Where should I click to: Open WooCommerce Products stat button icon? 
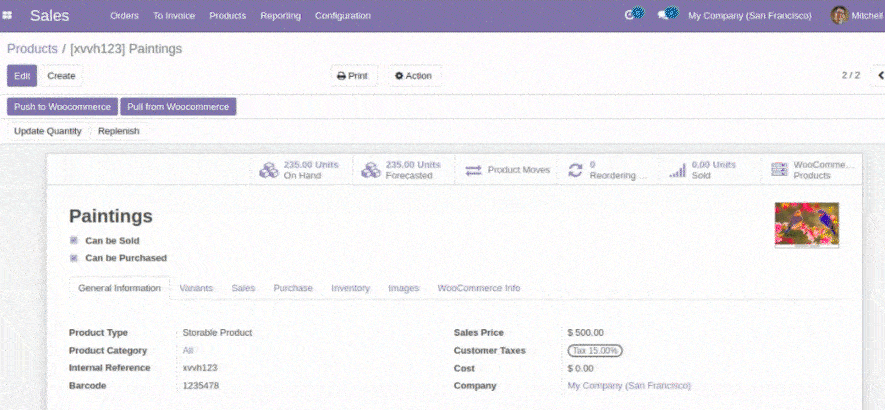coord(779,170)
